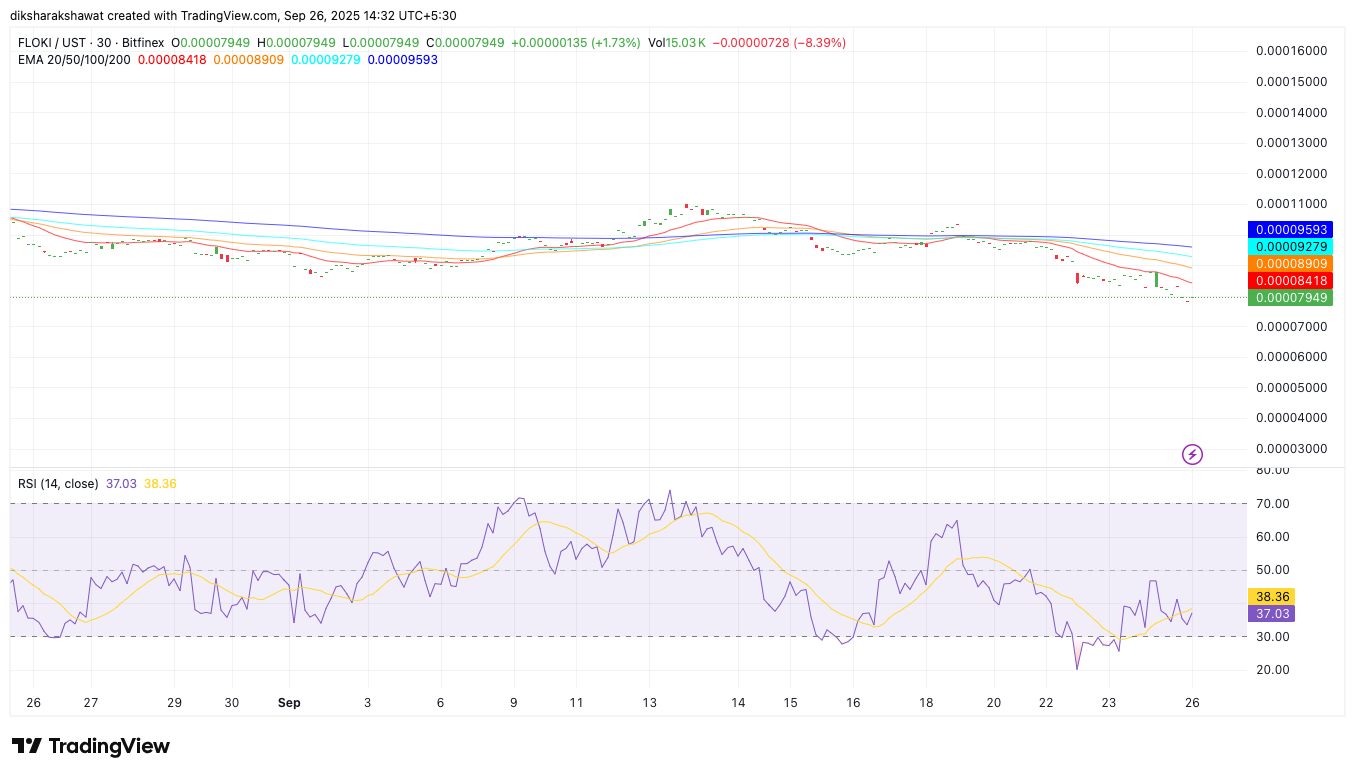Select the FLOKI / UST symbol title
This screenshot has width=1355, height=776.
point(54,43)
